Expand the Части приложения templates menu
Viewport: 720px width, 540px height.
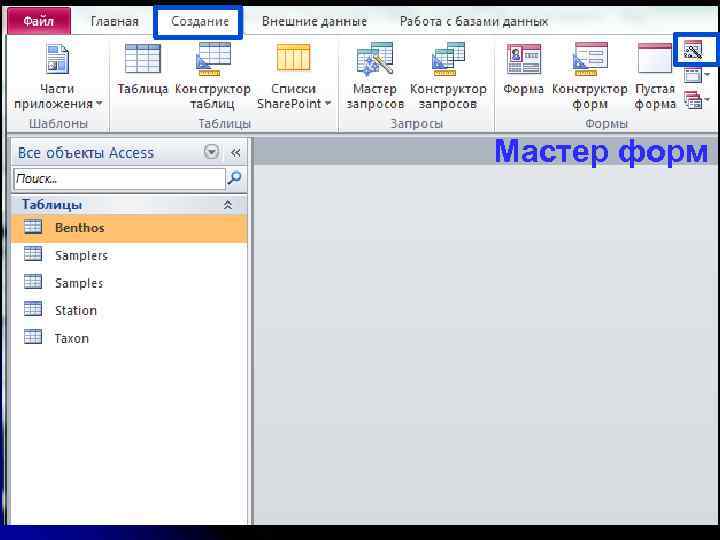click(x=57, y=76)
